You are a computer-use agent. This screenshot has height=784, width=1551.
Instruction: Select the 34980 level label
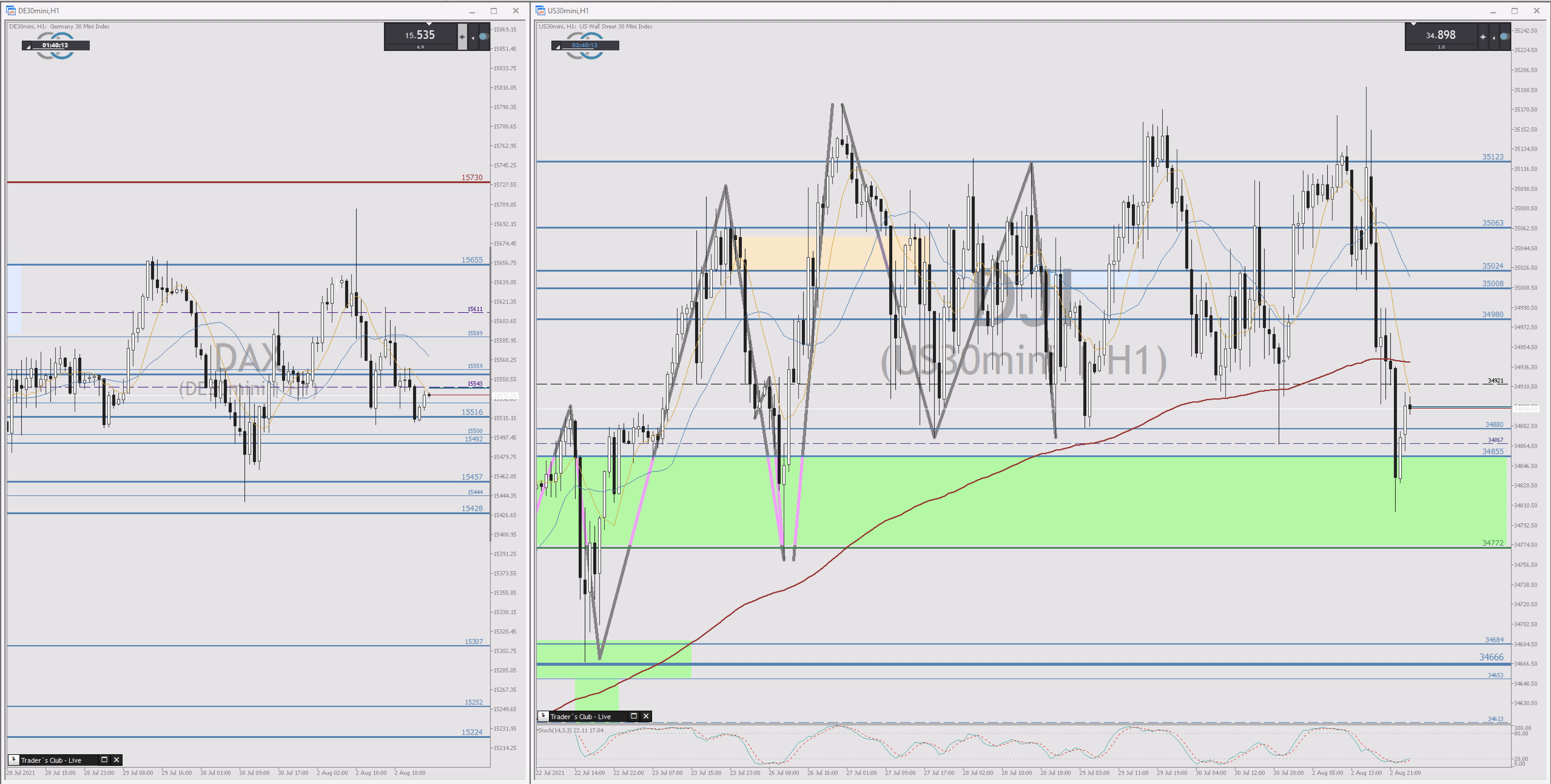point(1492,314)
